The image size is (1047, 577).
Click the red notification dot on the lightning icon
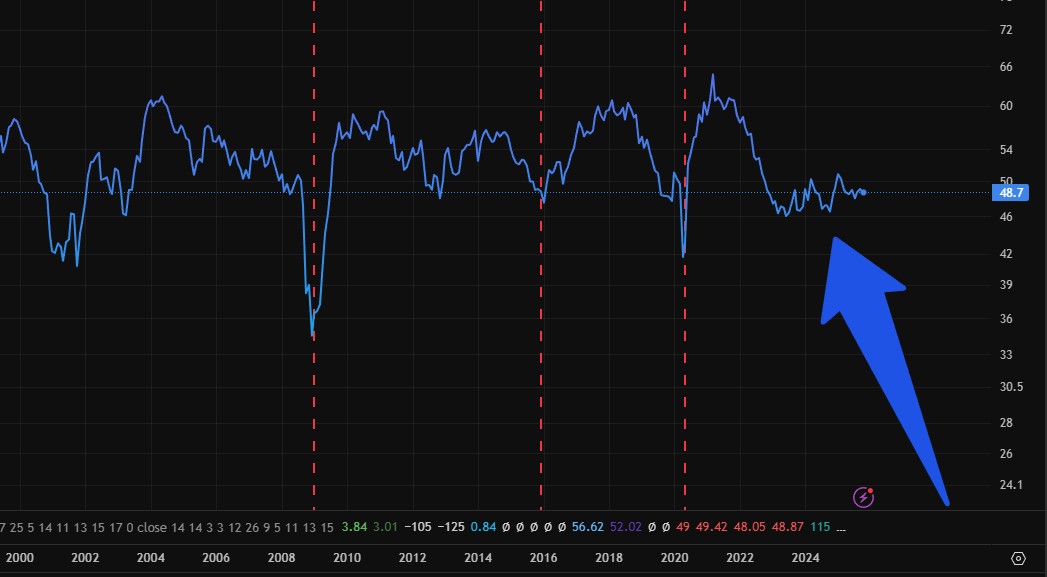[x=868, y=489]
